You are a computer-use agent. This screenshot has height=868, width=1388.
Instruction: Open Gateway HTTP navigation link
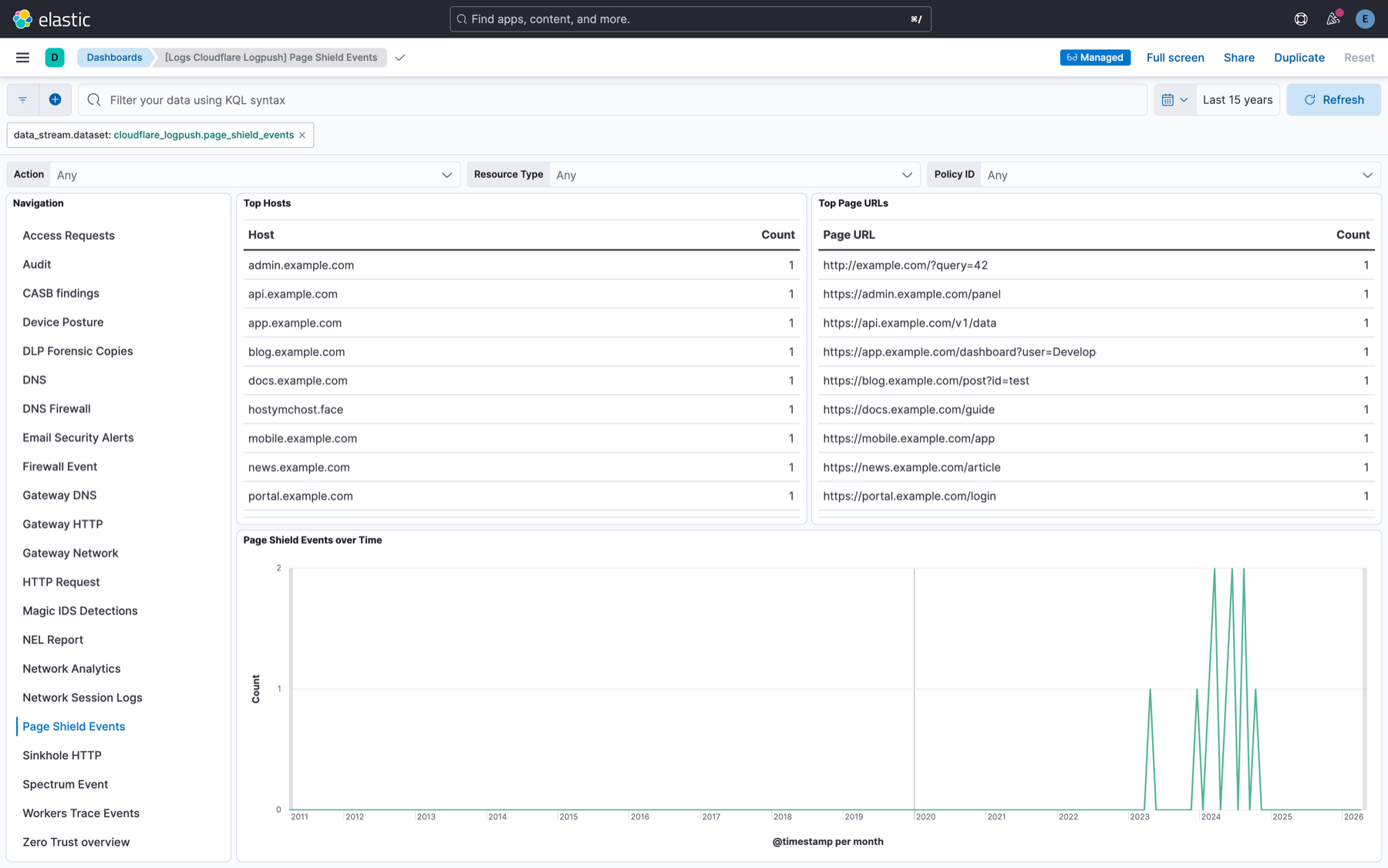62,525
